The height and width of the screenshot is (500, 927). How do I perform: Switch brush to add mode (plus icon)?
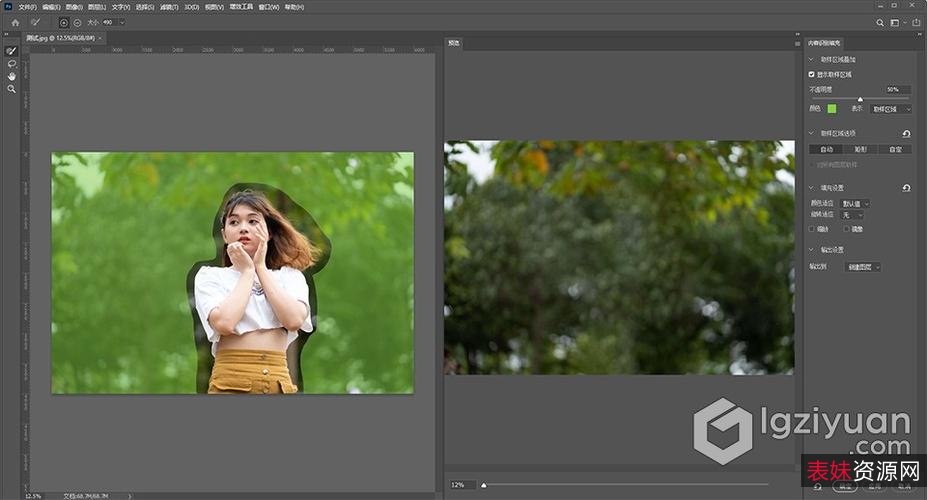click(x=64, y=22)
